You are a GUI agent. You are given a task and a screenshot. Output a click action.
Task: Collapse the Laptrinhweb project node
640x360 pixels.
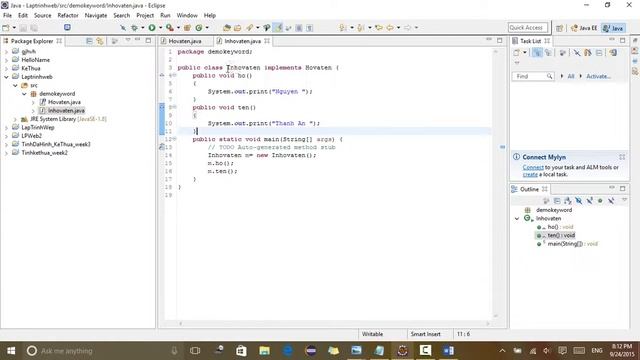6,77
